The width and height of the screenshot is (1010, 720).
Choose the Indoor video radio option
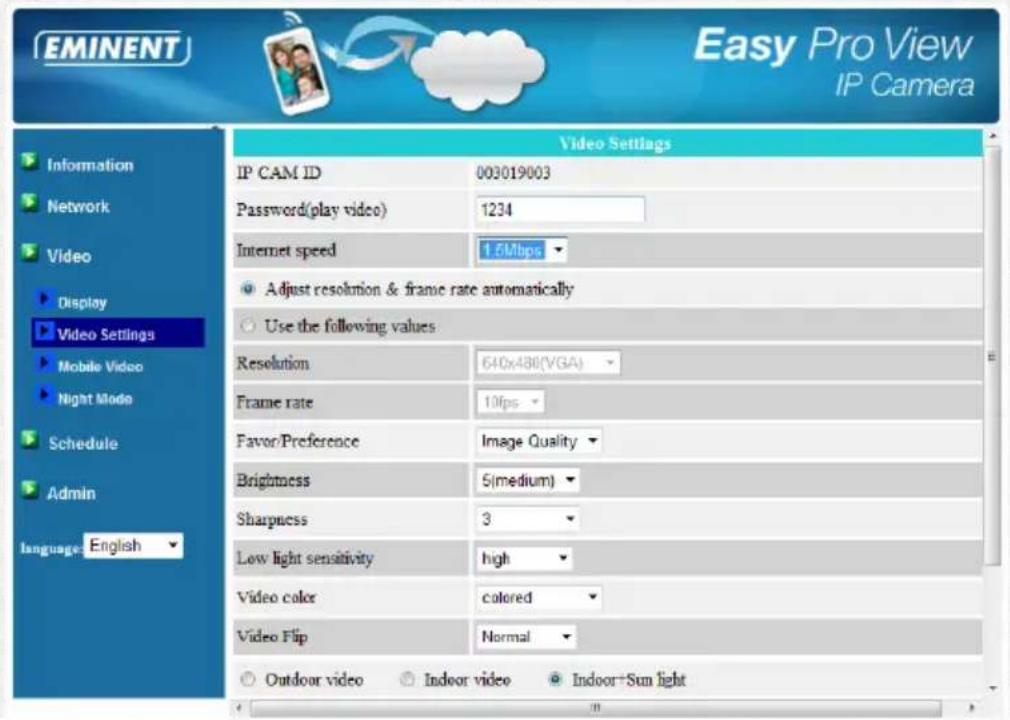pyautogui.click(x=407, y=679)
